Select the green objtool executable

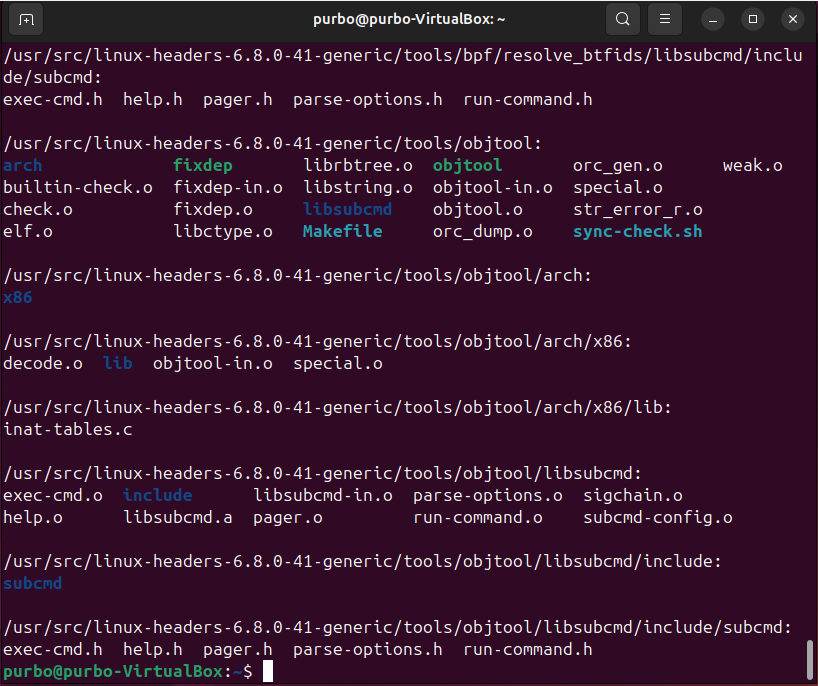pyautogui.click(x=467, y=165)
